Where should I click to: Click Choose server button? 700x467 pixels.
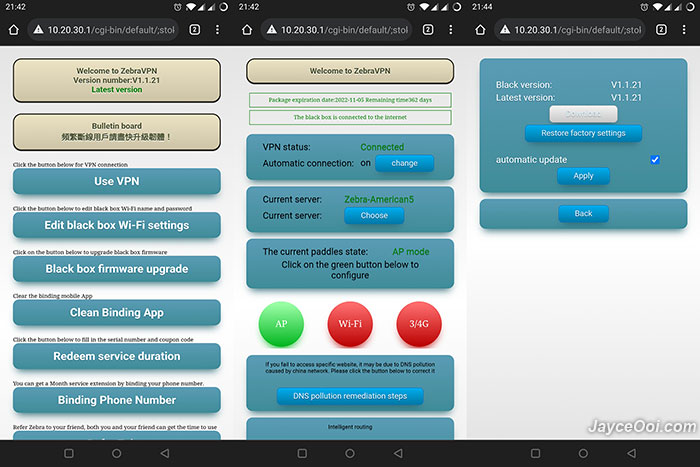(374, 216)
